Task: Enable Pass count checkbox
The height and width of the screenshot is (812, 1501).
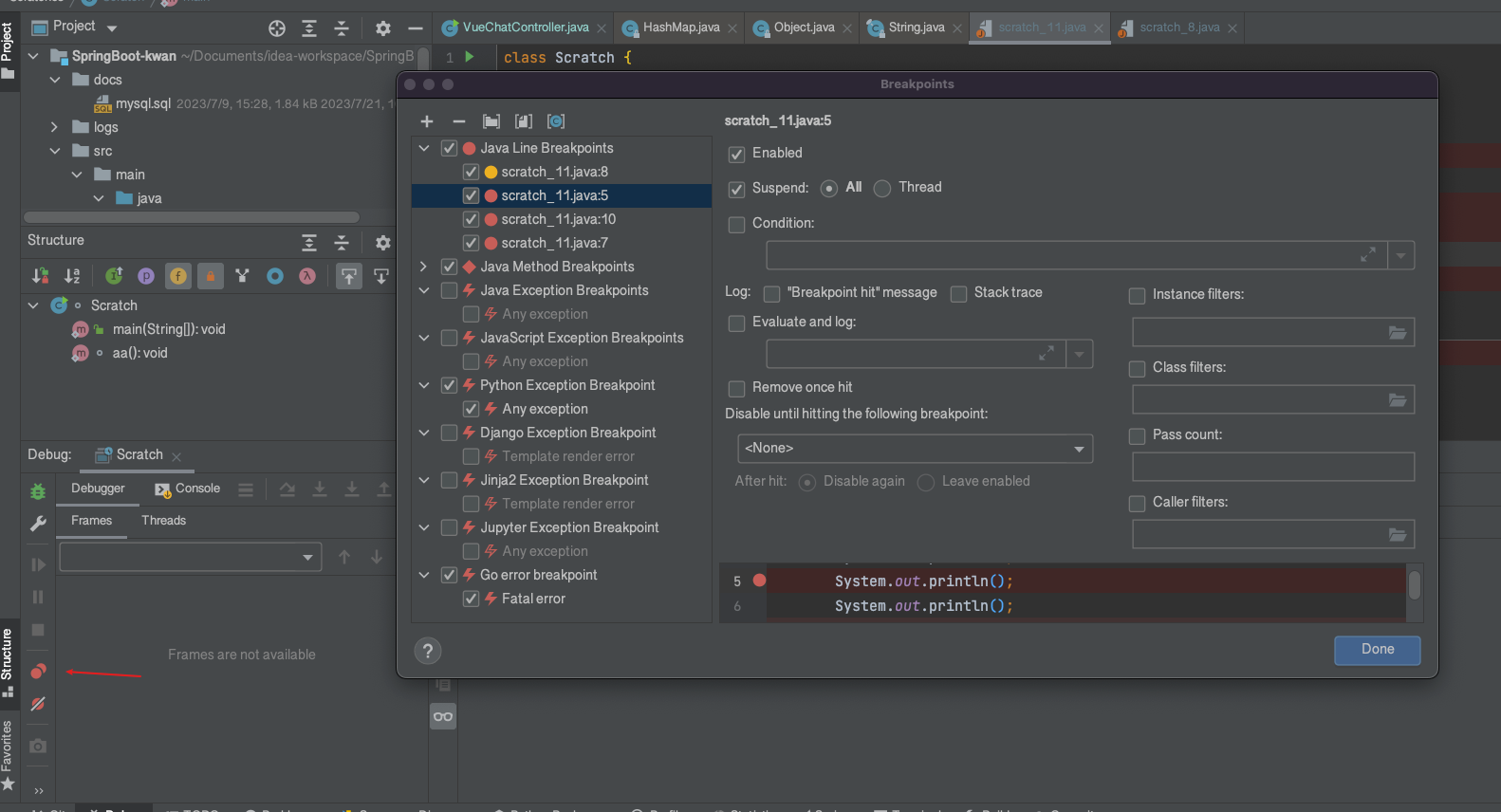Action: pyautogui.click(x=1137, y=436)
